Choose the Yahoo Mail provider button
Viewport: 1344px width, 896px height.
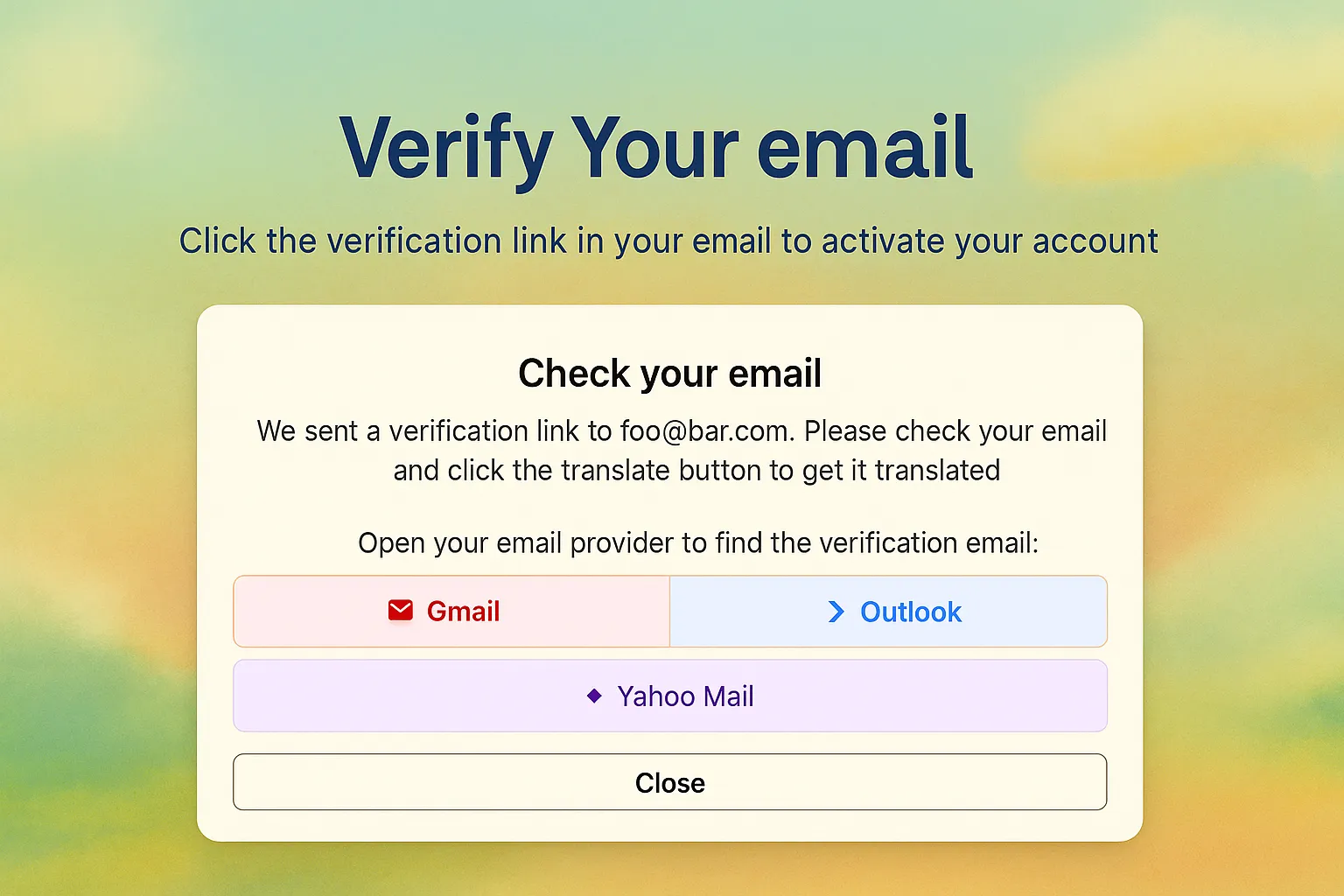670,696
